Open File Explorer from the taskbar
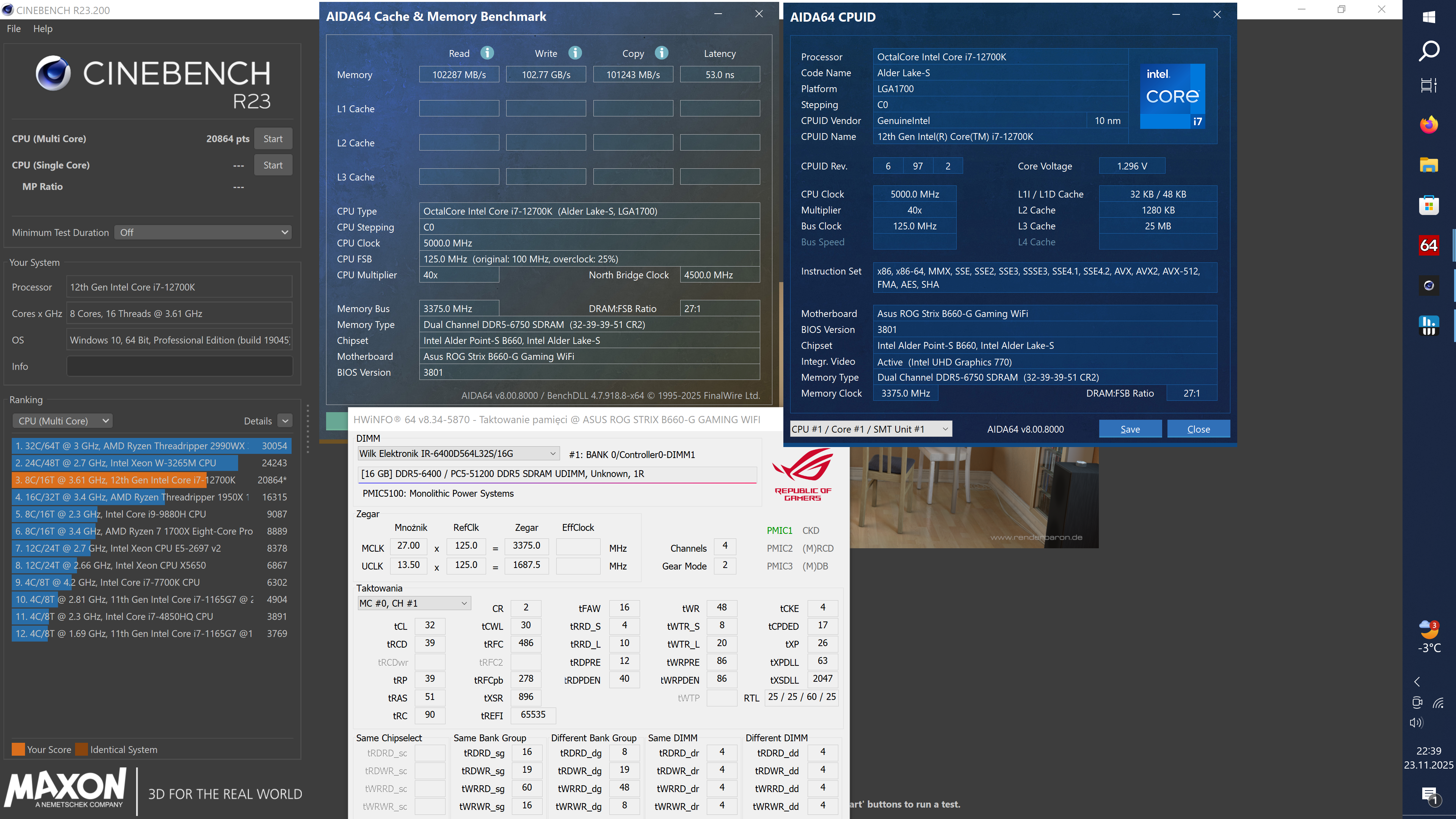1456x819 pixels. click(1428, 165)
